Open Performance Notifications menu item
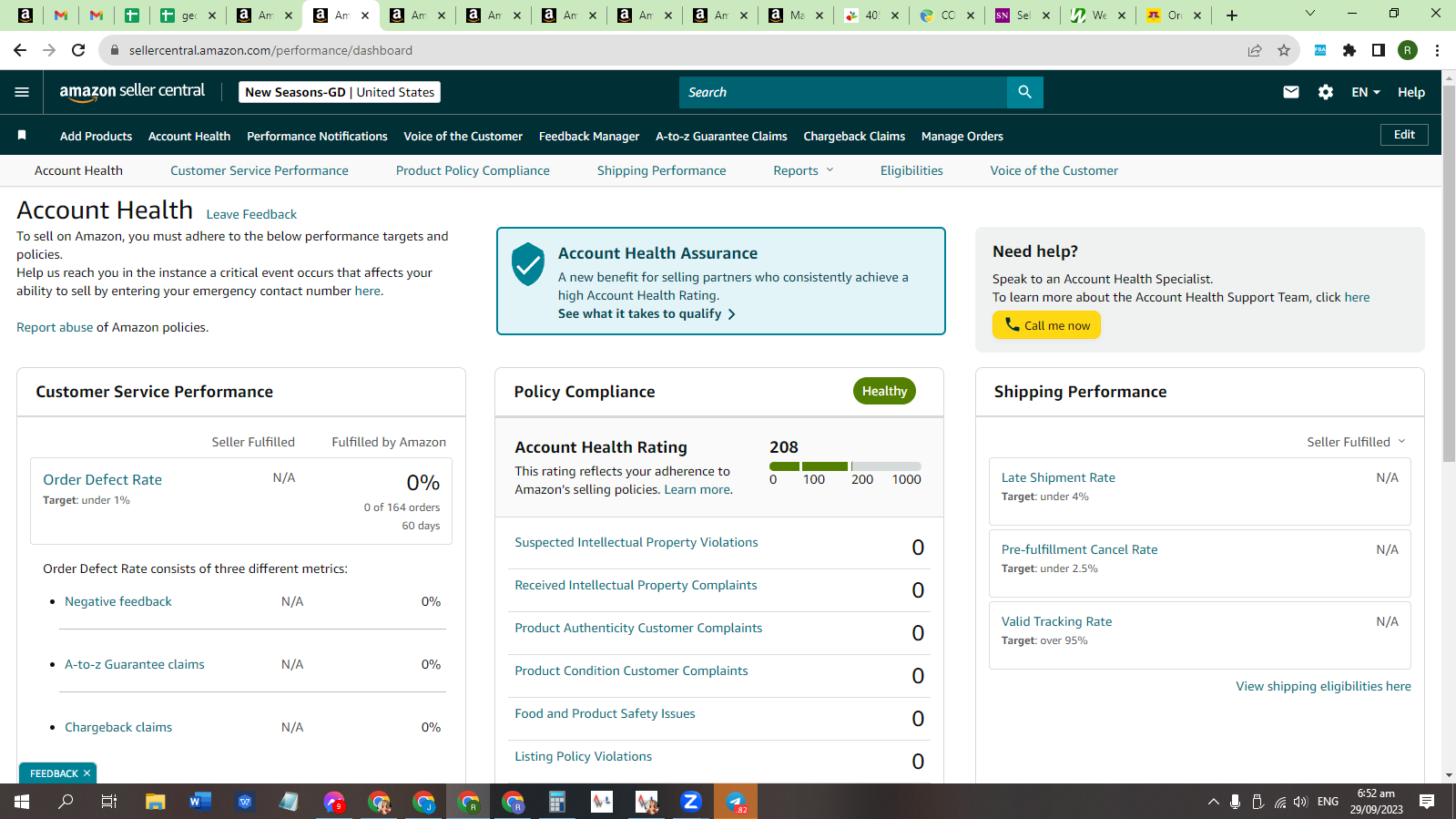This screenshot has height=819, width=1456. tap(317, 136)
